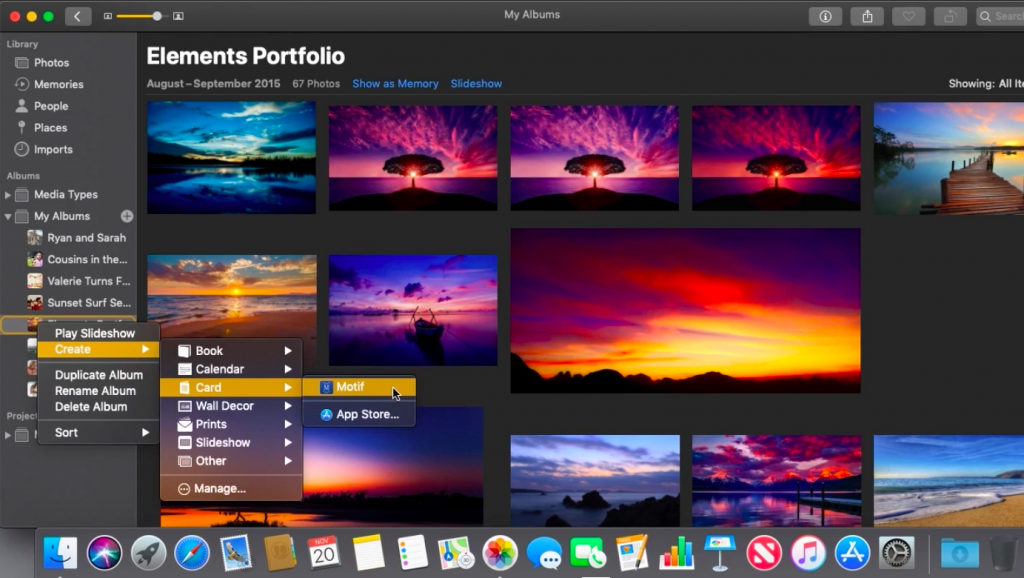Image resolution: width=1024 pixels, height=578 pixels.
Task: Open Siri from the Dock
Action: click(104, 553)
